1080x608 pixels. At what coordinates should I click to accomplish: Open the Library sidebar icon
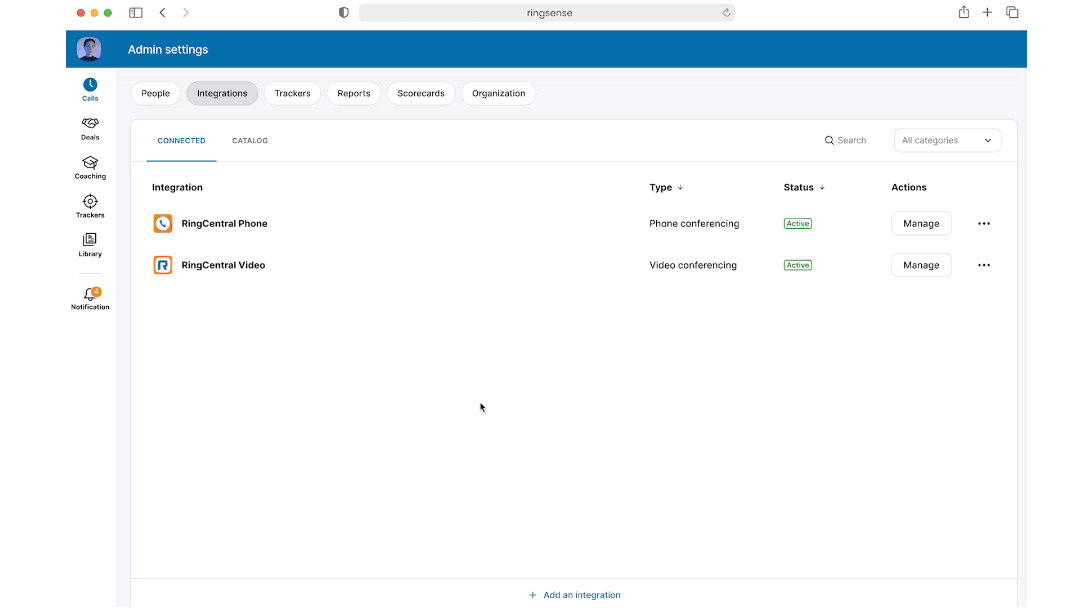click(x=90, y=240)
